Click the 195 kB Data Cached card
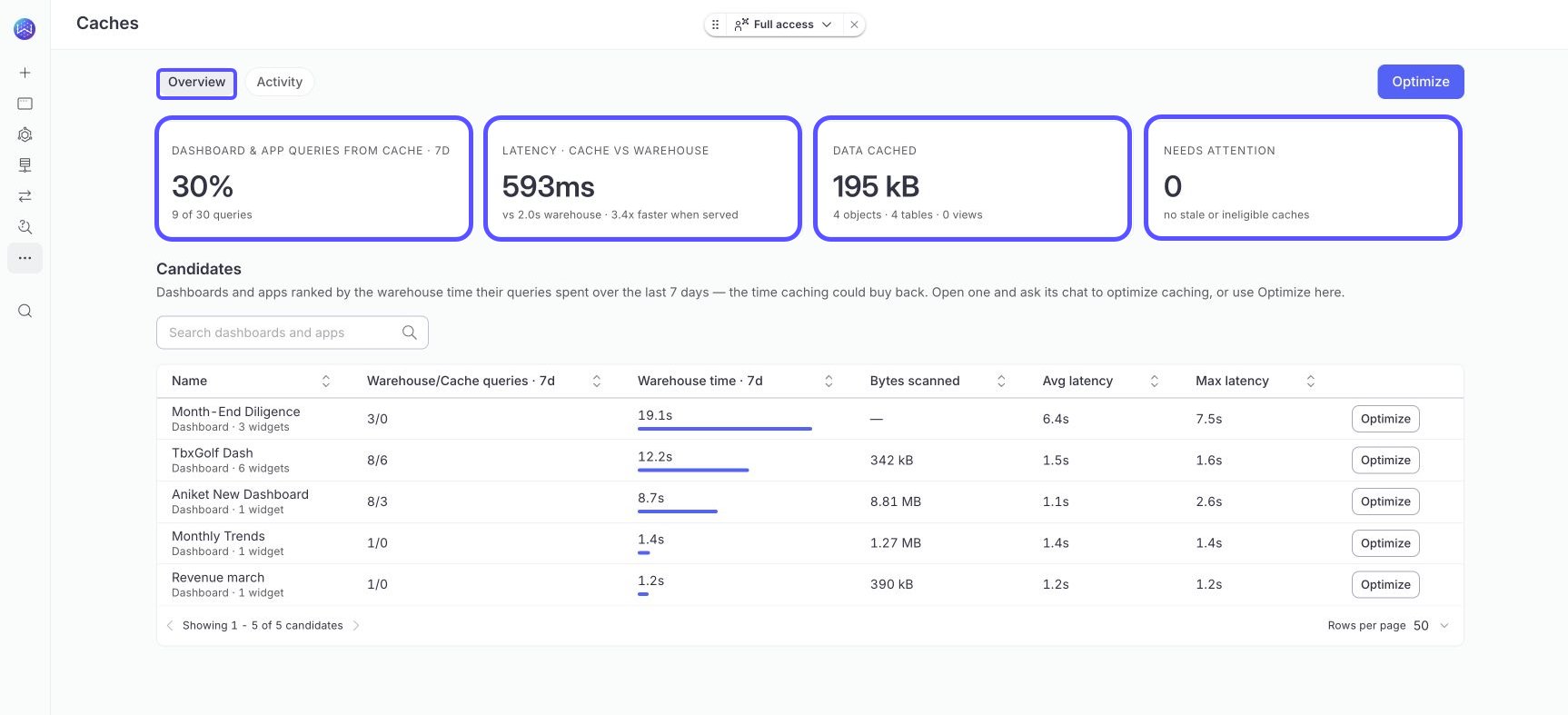This screenshot has width=1568, height=715. pos(972,178)
